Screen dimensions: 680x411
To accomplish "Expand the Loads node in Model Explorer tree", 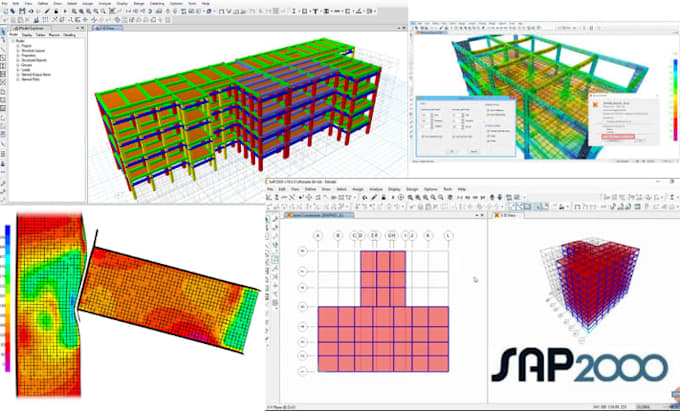I will [x=18, y=70].
